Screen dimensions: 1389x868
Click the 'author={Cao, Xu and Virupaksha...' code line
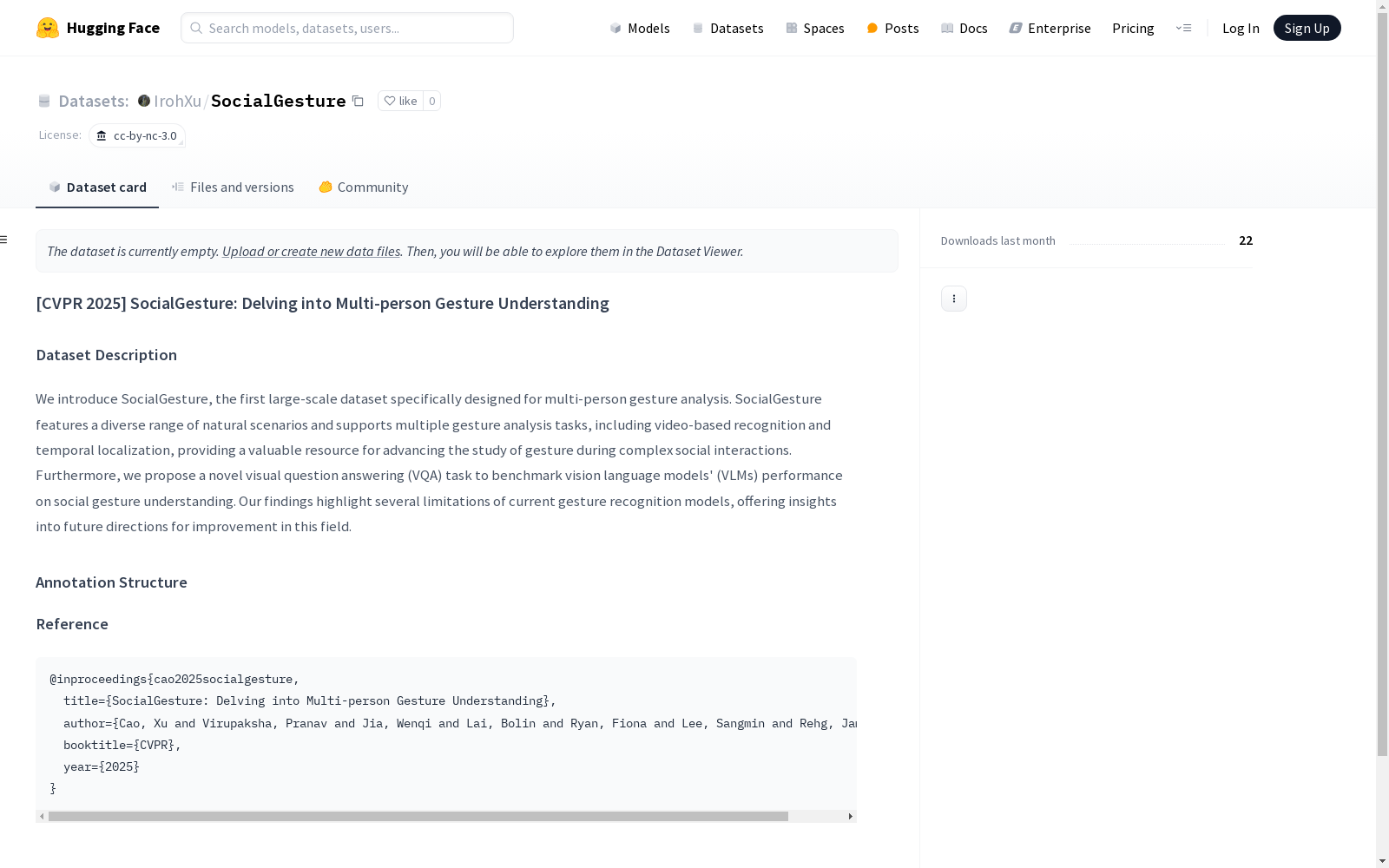pos(460,723)
